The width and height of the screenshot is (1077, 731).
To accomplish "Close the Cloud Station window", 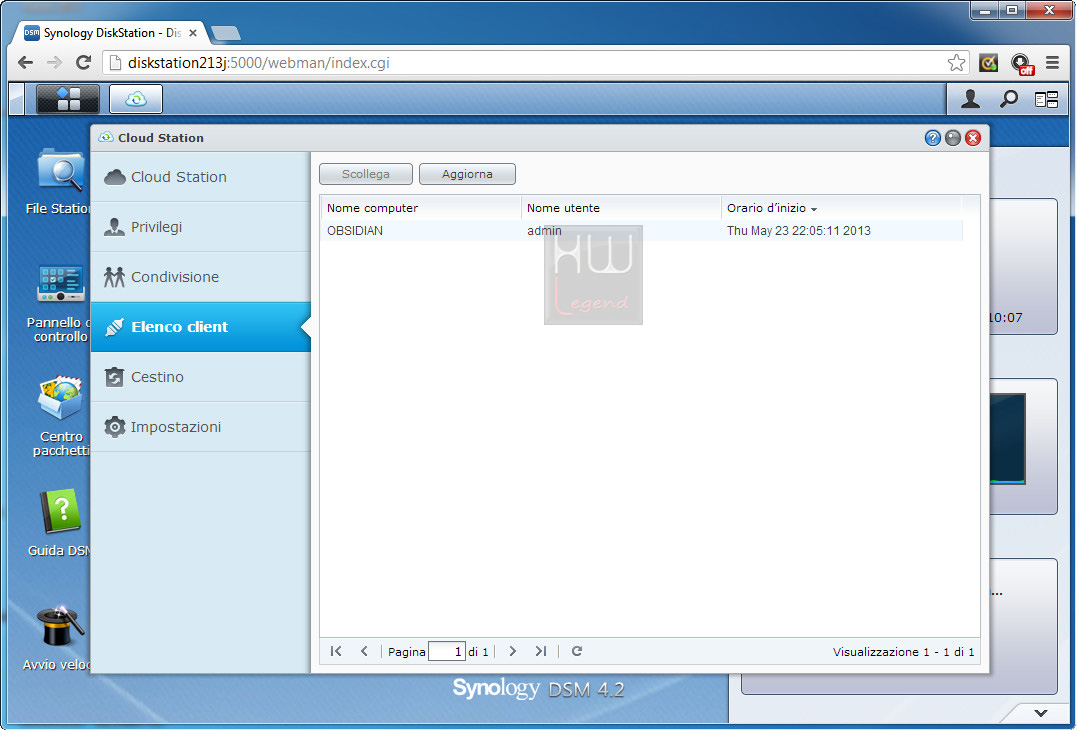I will point(973,138).
